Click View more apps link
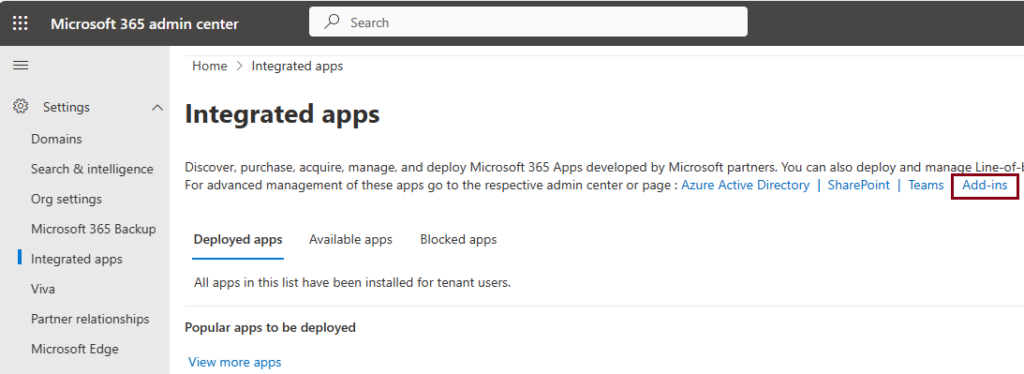This screenshot has width=1024, height=374. click(234, 362)
